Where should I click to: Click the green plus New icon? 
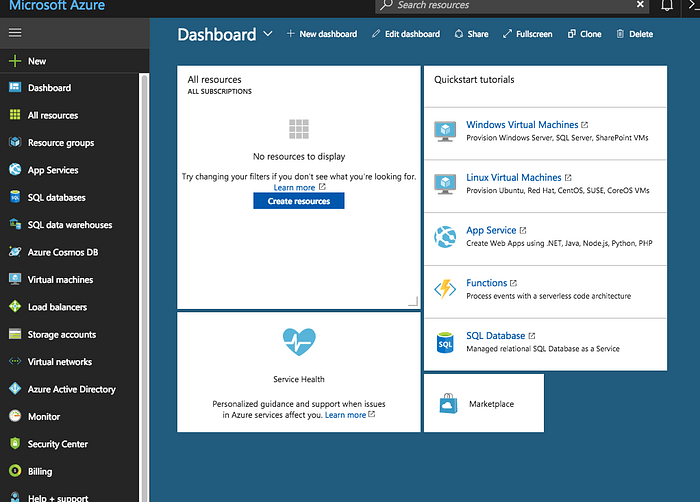pyautogui.click(x=15, y=61)
